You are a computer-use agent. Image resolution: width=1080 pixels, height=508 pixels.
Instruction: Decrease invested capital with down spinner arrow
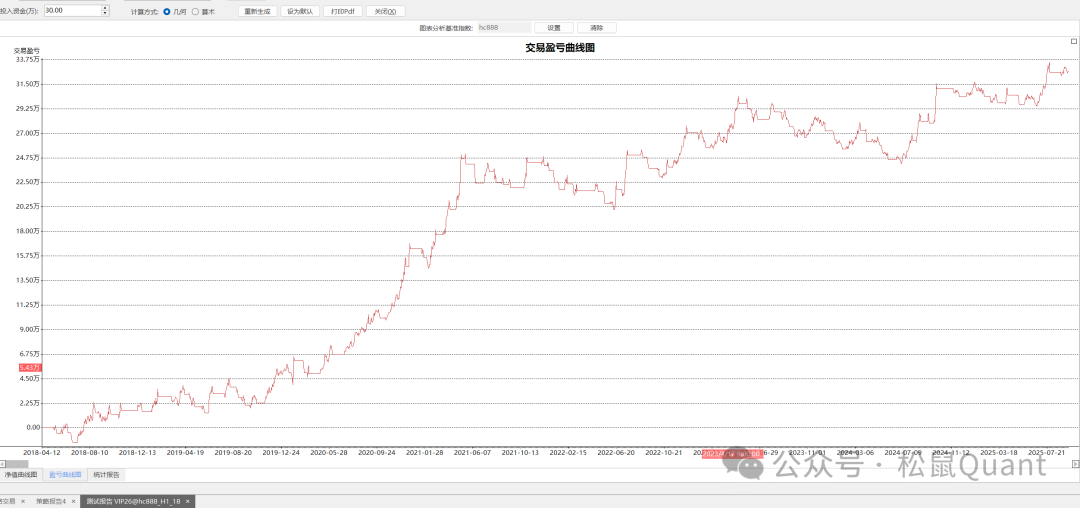(106, 13)
